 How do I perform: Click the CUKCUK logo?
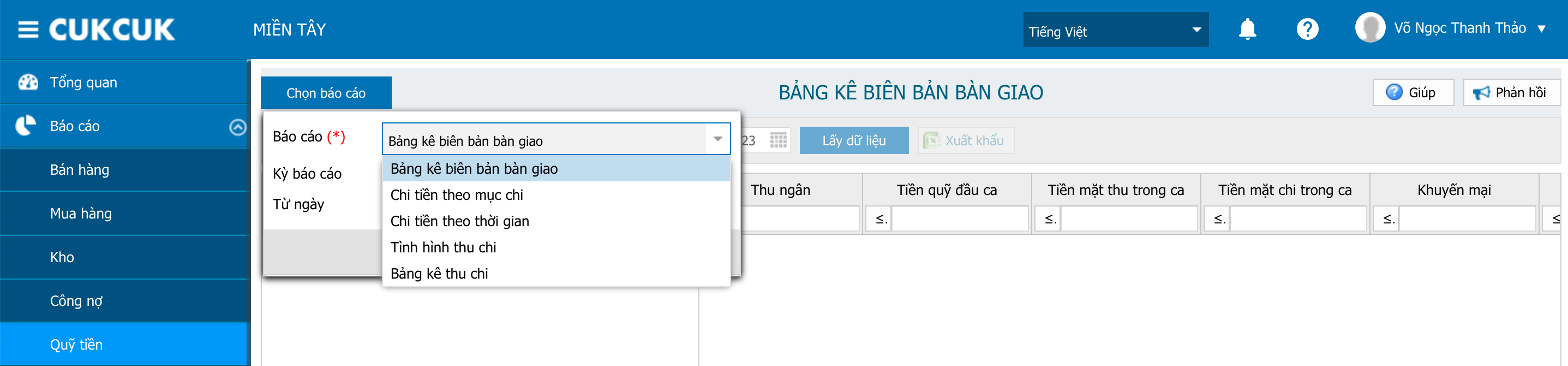click(111, 29)
